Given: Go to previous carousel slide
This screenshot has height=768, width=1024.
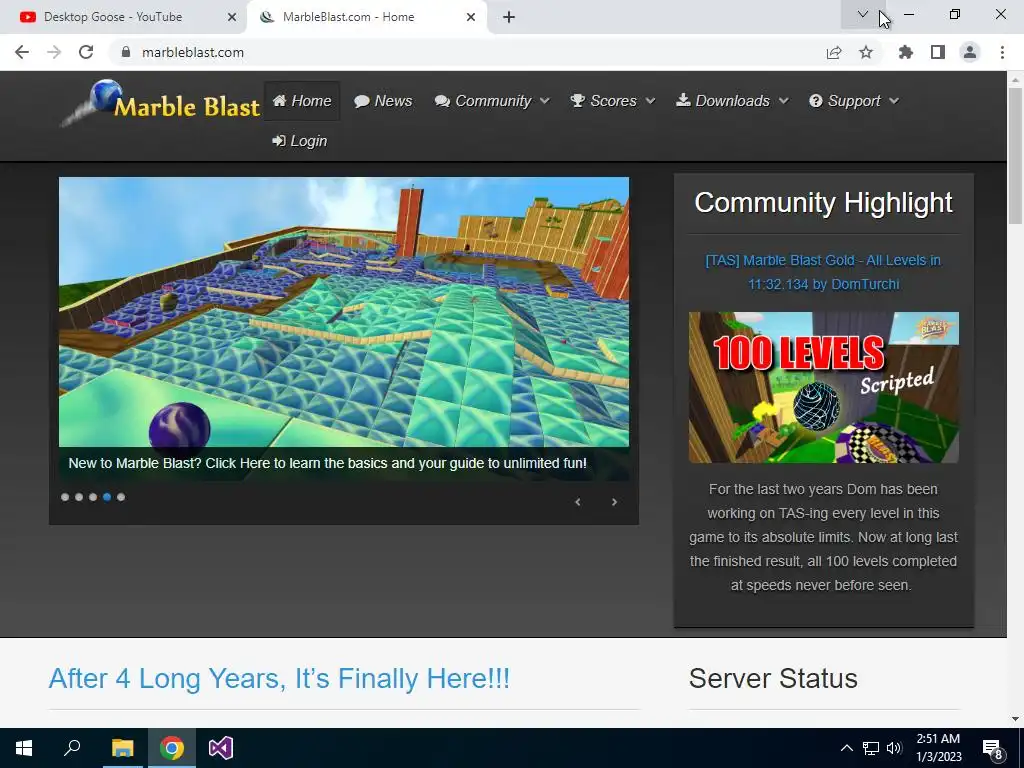Looking at the screenshot, I should pos(577,502).
